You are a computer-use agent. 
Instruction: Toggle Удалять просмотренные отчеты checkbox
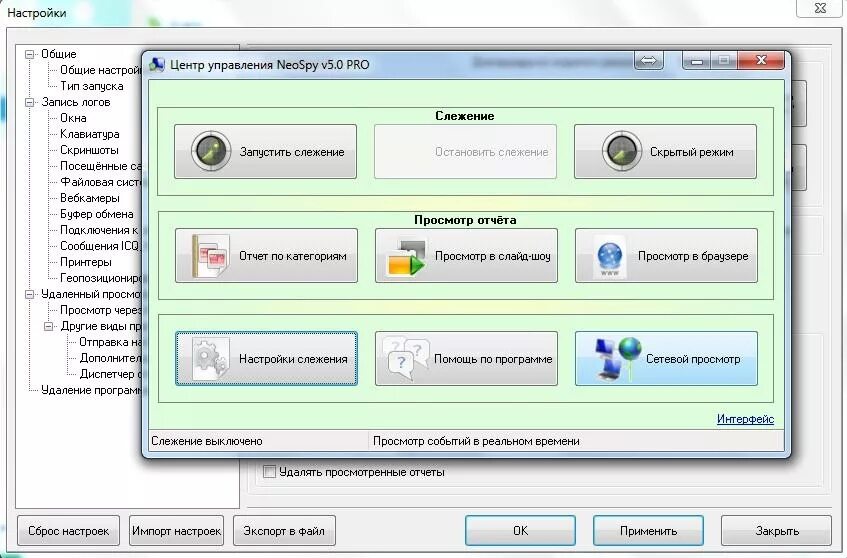269,472
